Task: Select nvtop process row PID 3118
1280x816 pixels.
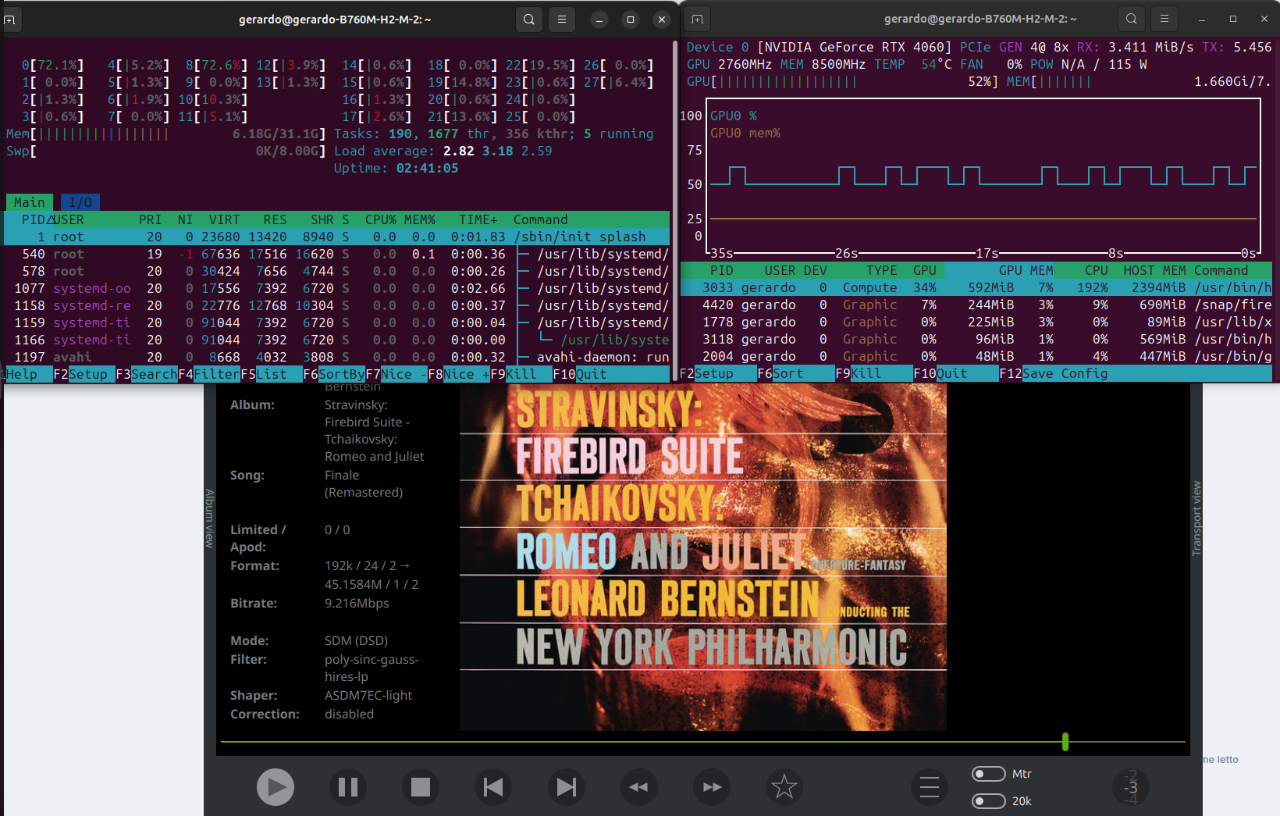Action: pyautogui.click(x=976, y=339)
